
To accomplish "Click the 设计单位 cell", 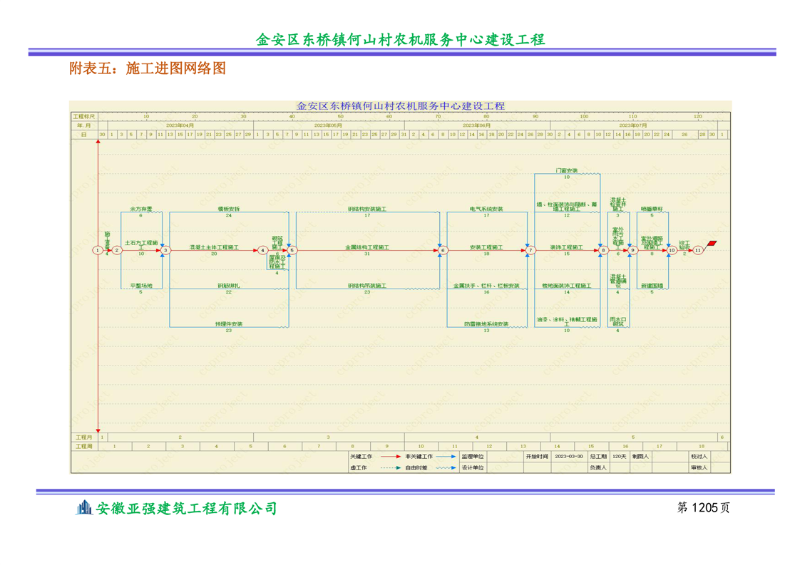I will tap(472, 468).
